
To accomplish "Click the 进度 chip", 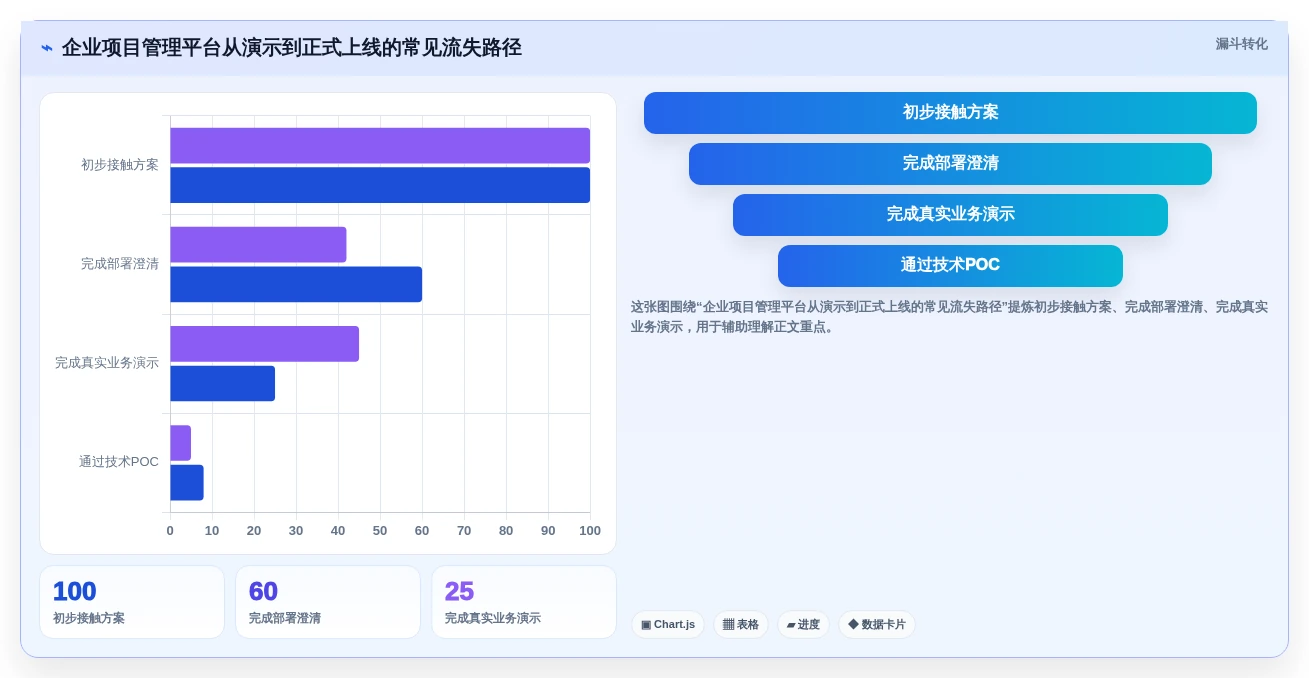I will [803, 624].
